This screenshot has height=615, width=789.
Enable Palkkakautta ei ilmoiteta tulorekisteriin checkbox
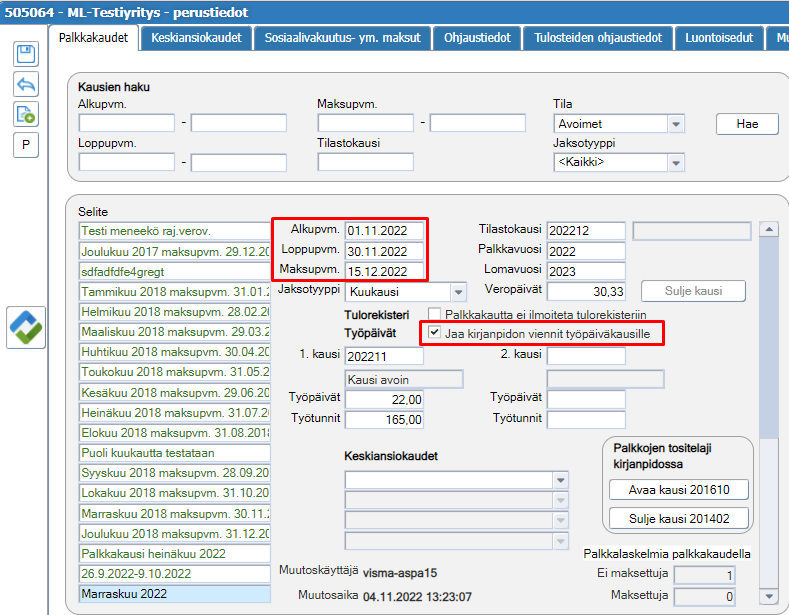pos(434,314)
